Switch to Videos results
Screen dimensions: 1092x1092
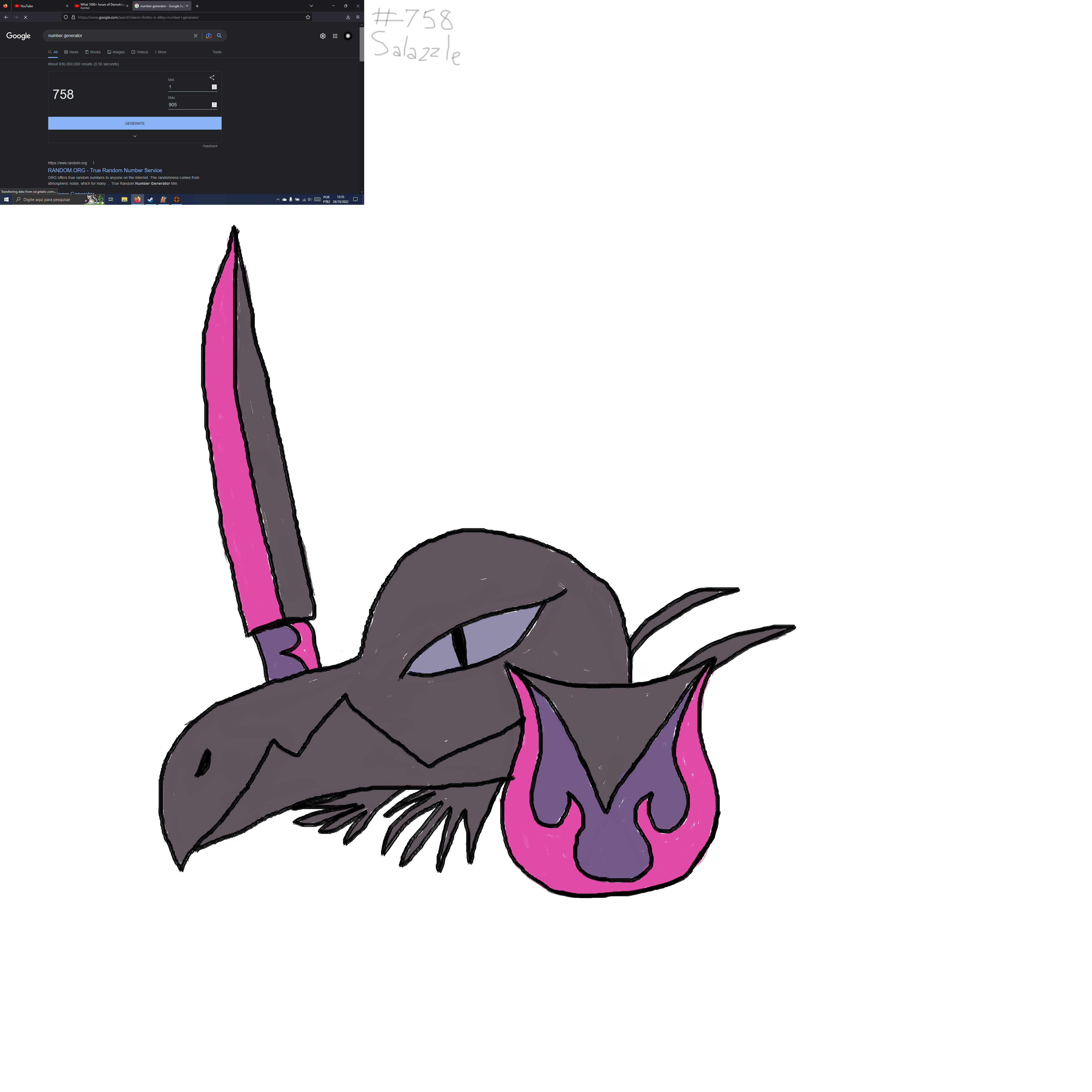(140, 52)
